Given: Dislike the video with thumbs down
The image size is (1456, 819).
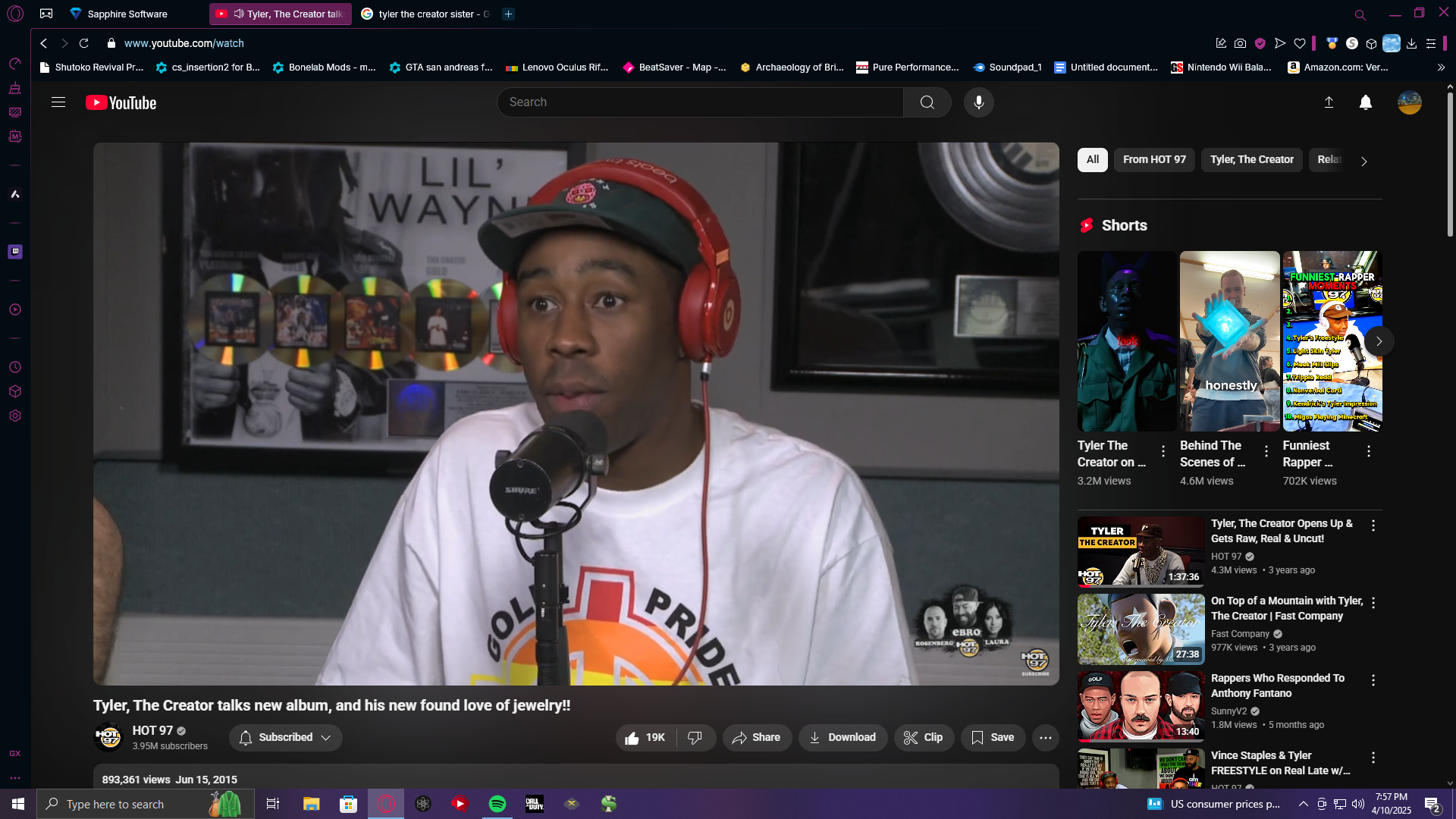Looking at the screenshot, I should pos(695,737).
